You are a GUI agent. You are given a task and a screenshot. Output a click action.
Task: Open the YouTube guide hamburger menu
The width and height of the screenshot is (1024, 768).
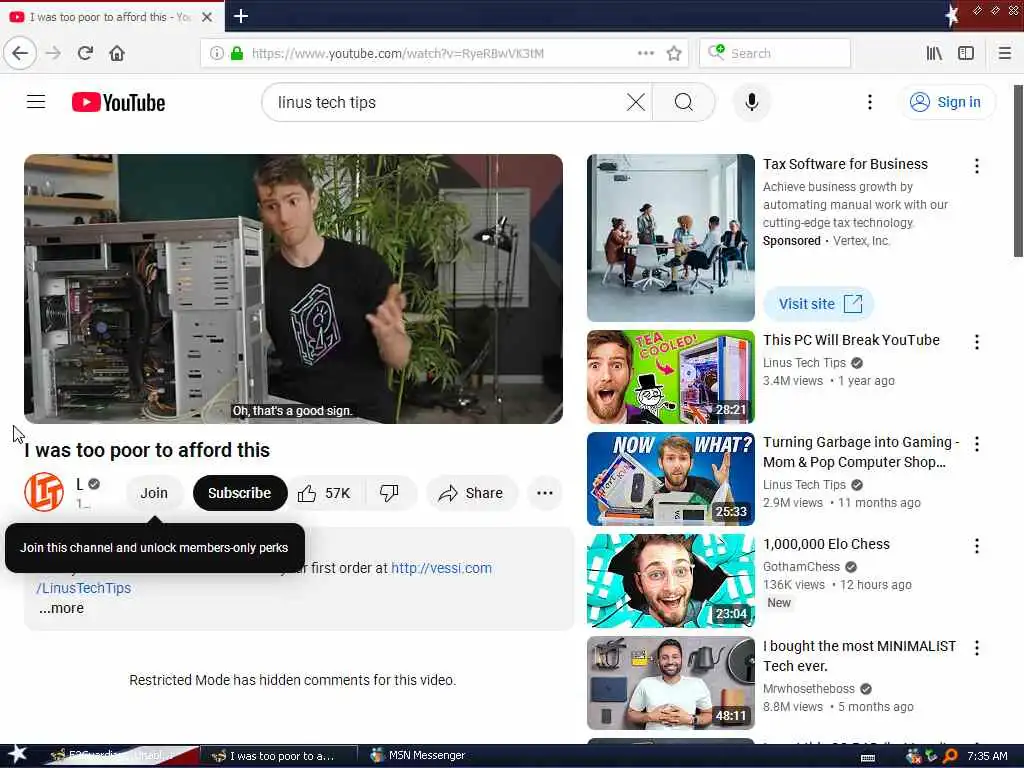tap(36, 102)
